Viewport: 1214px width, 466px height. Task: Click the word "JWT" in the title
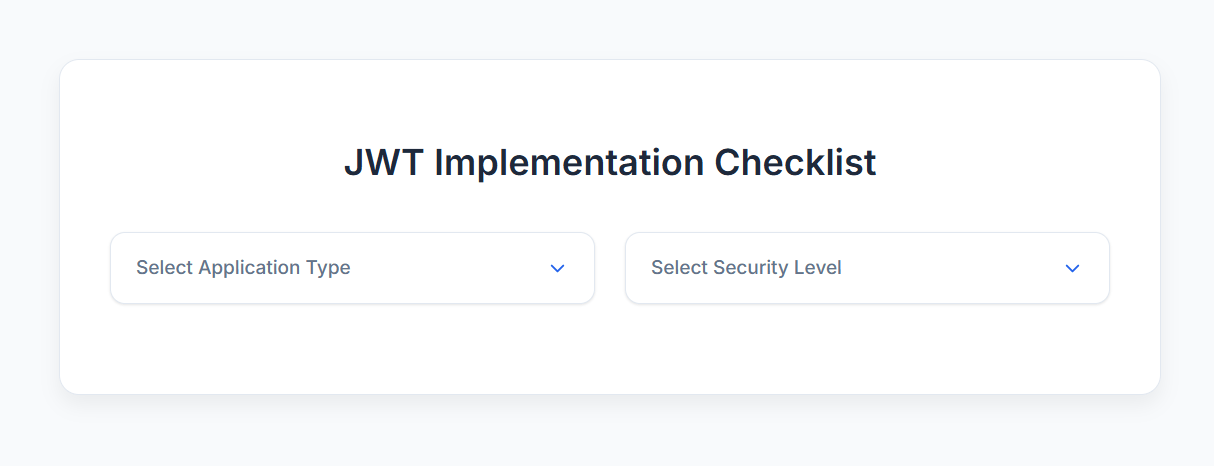point(383,163)
